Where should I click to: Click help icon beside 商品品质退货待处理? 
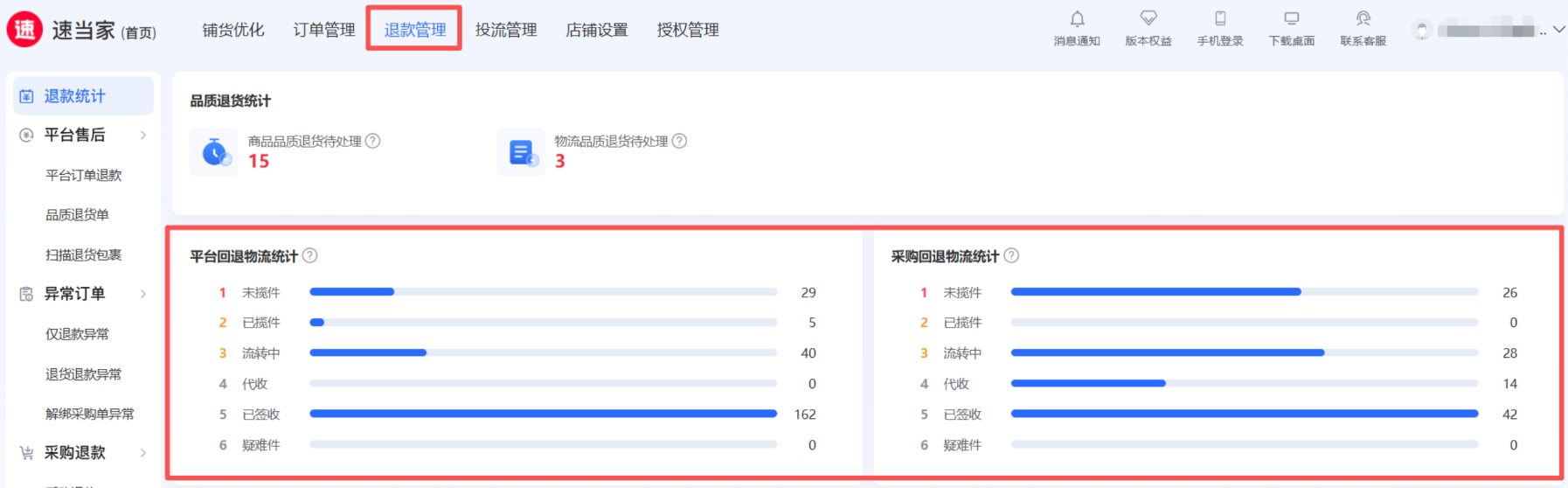[x=372, y=141]
